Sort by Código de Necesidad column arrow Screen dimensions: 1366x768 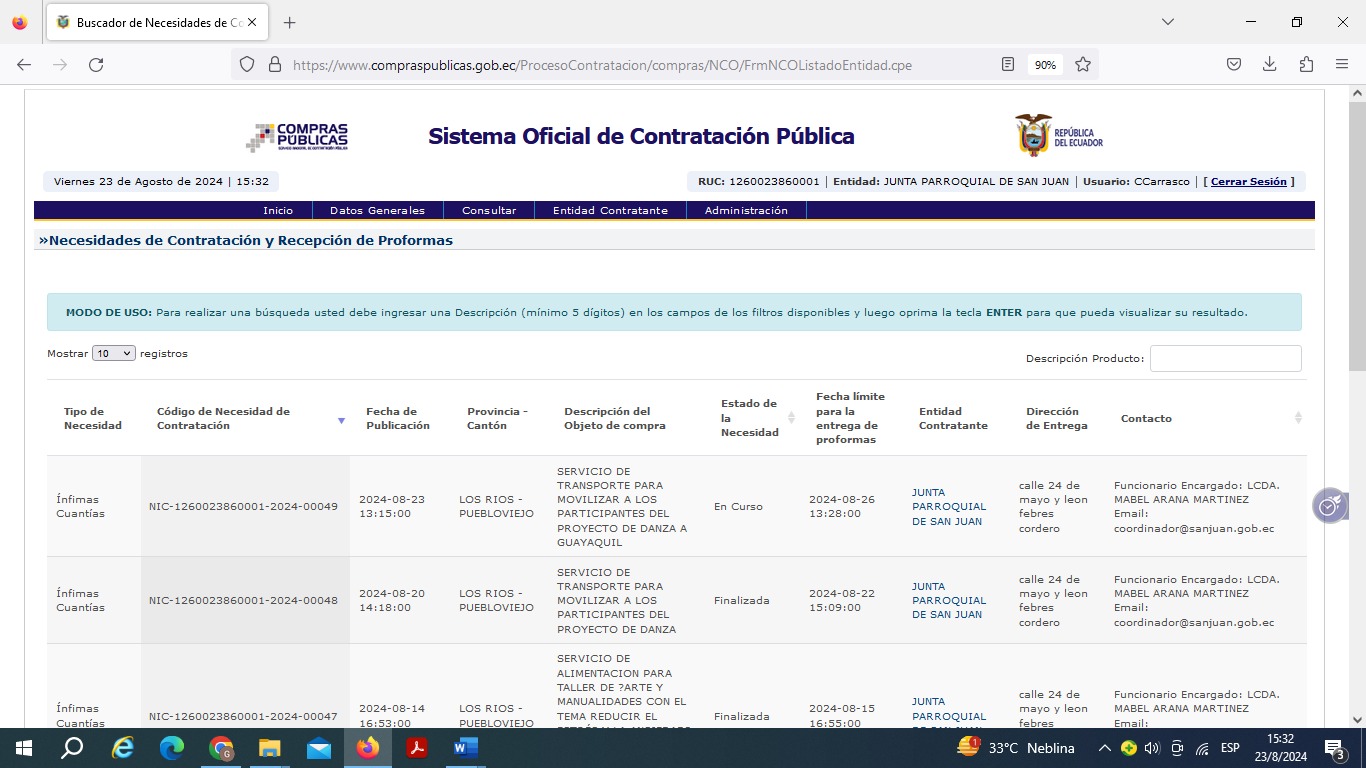click(x=341, y=420)
